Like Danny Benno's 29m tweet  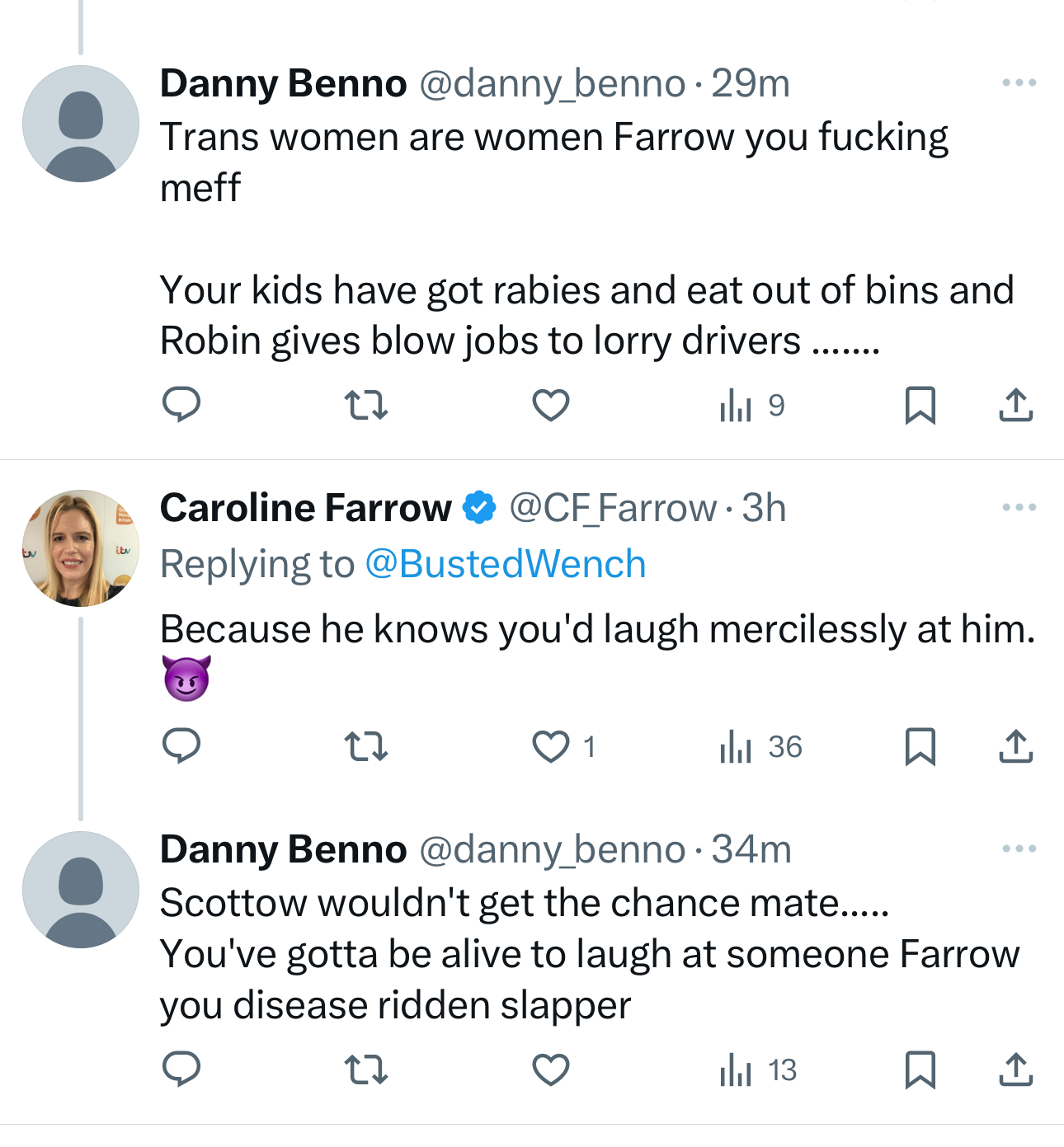(550, 405)
